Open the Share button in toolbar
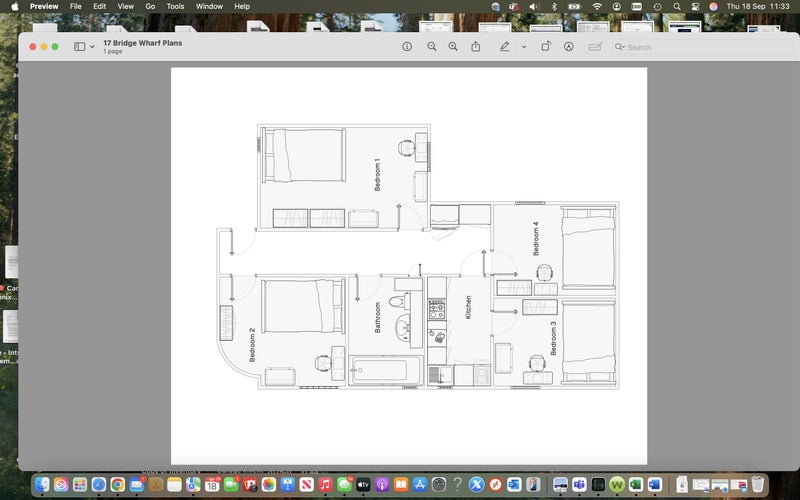The image size is (800, 500). (476, 47)
